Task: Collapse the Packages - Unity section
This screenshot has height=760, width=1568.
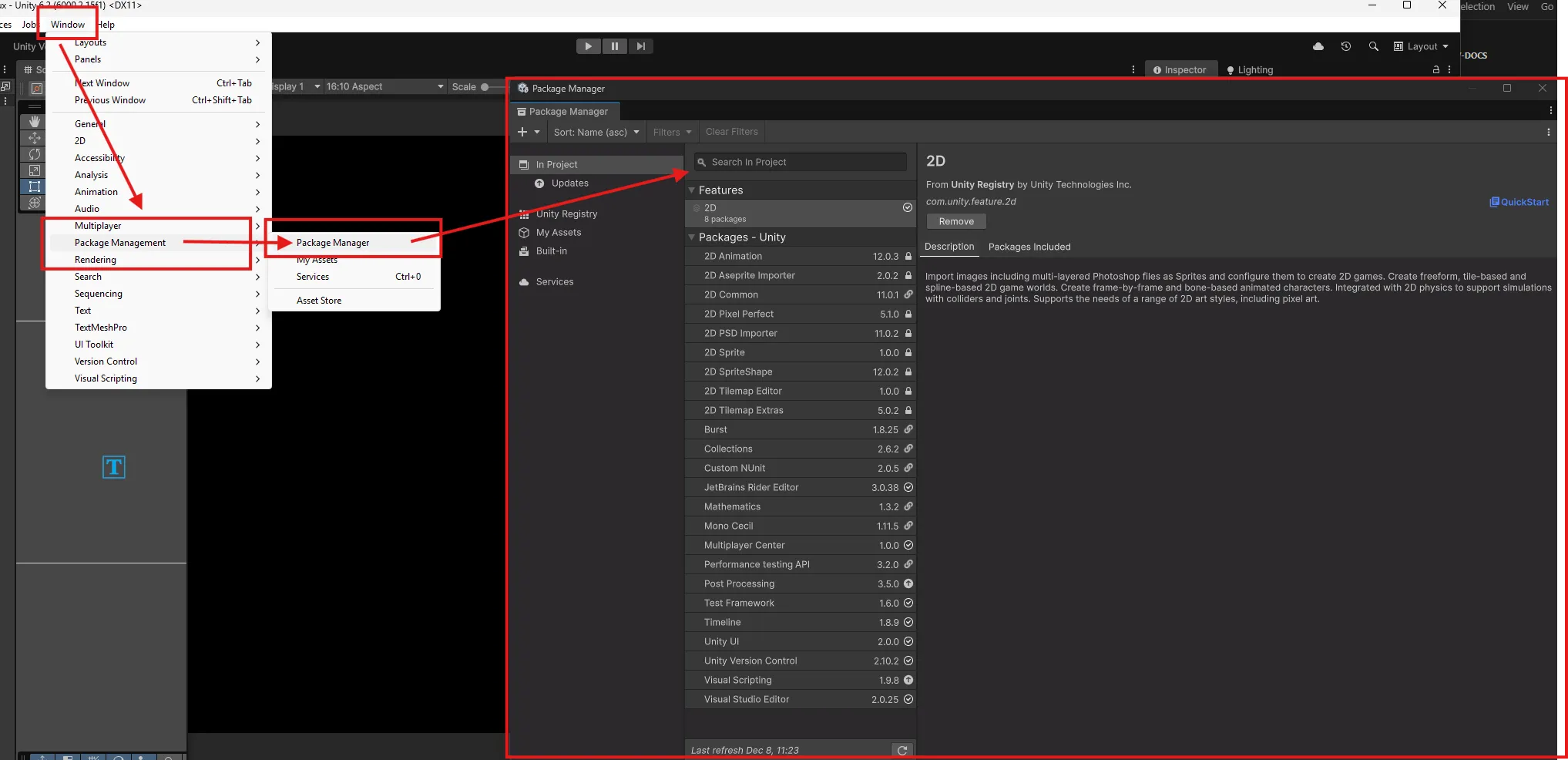Action: [x=692, y=237]
